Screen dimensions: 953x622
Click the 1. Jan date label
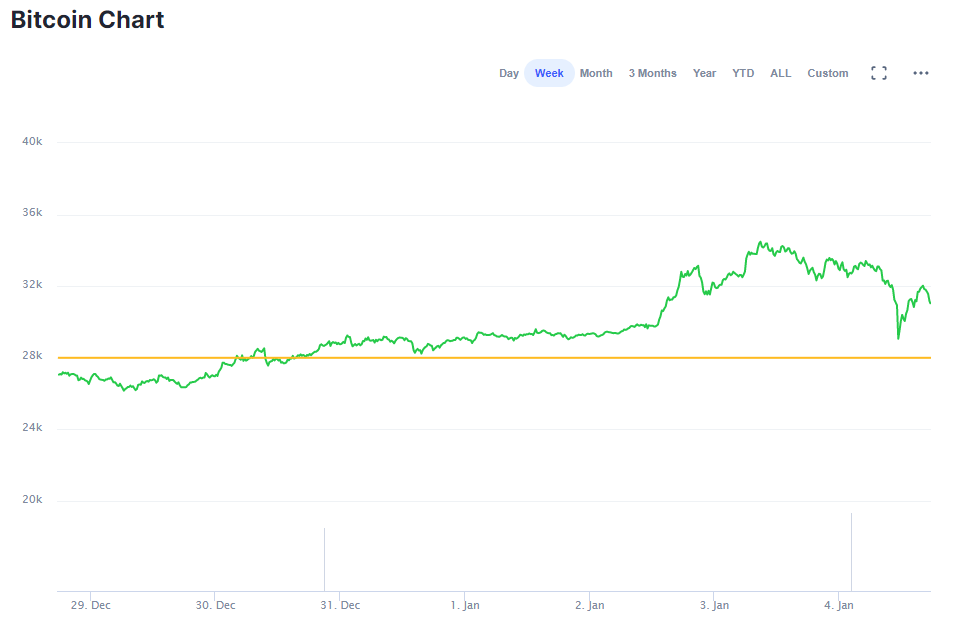(465, 605)
